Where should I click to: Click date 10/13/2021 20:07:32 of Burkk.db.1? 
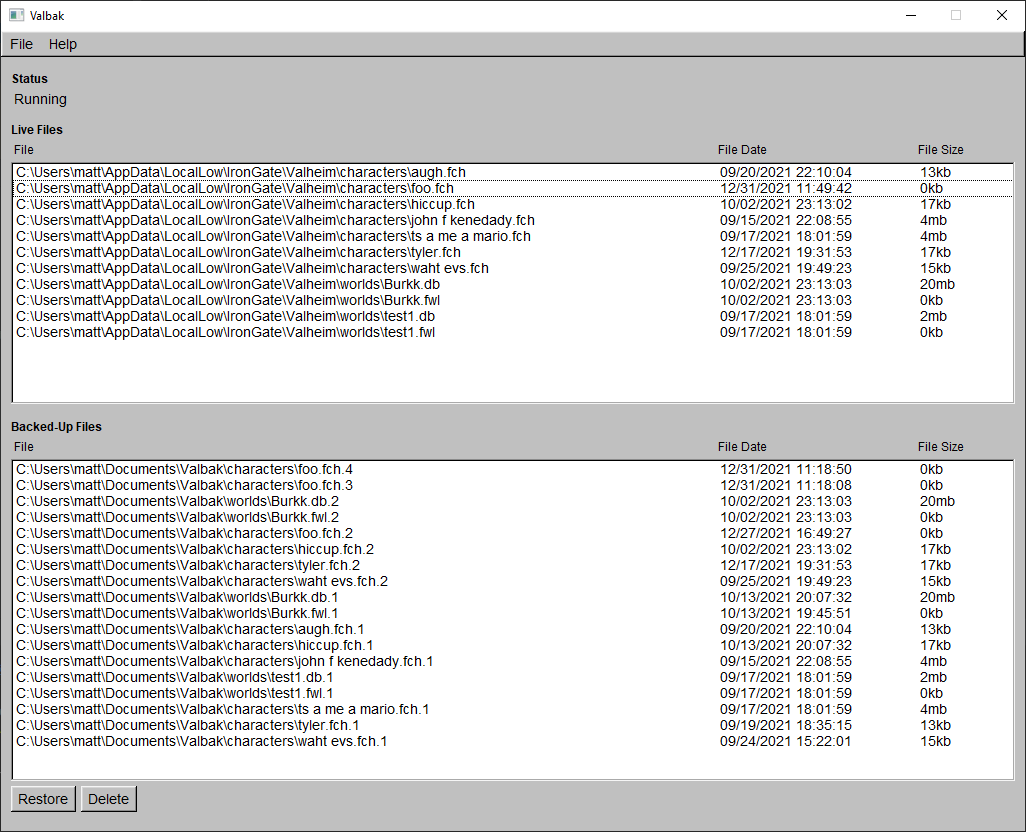(786, 597)
